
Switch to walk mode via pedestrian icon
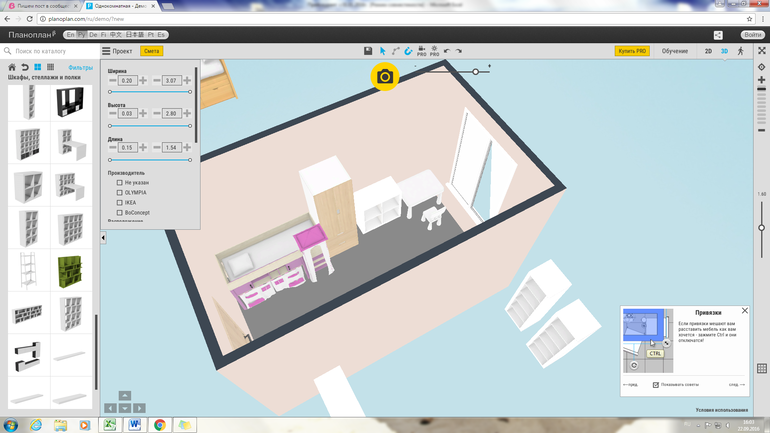[x=741, y=51]
